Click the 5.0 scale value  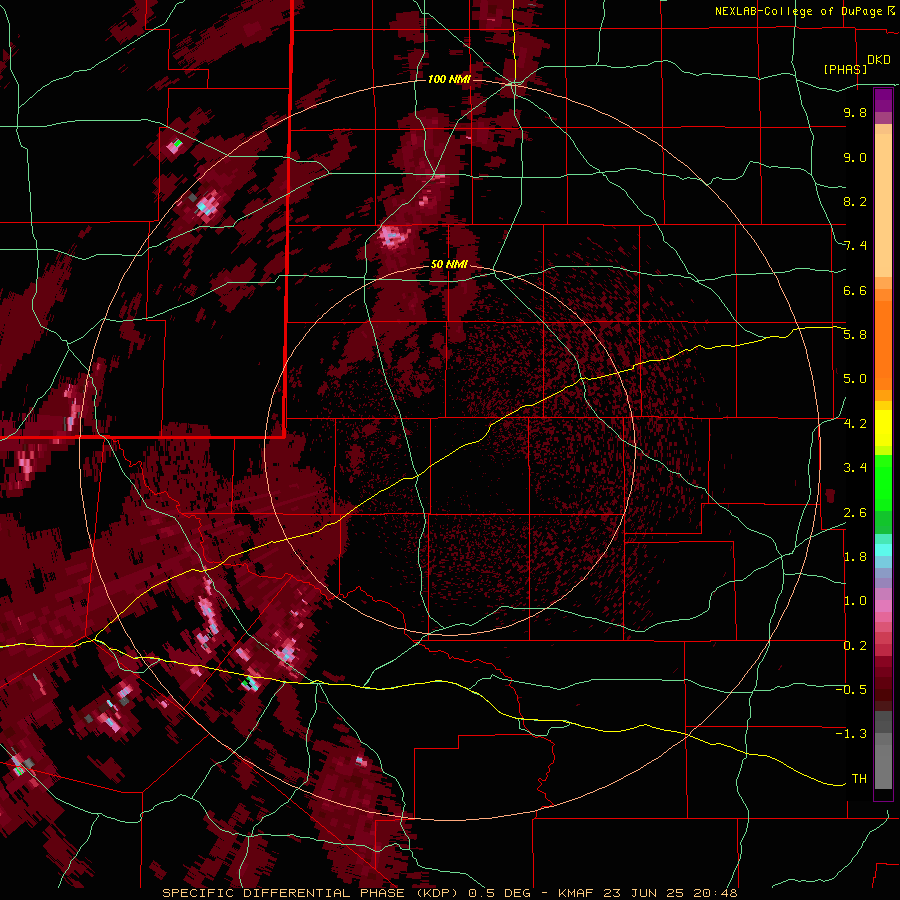[855, 379]
